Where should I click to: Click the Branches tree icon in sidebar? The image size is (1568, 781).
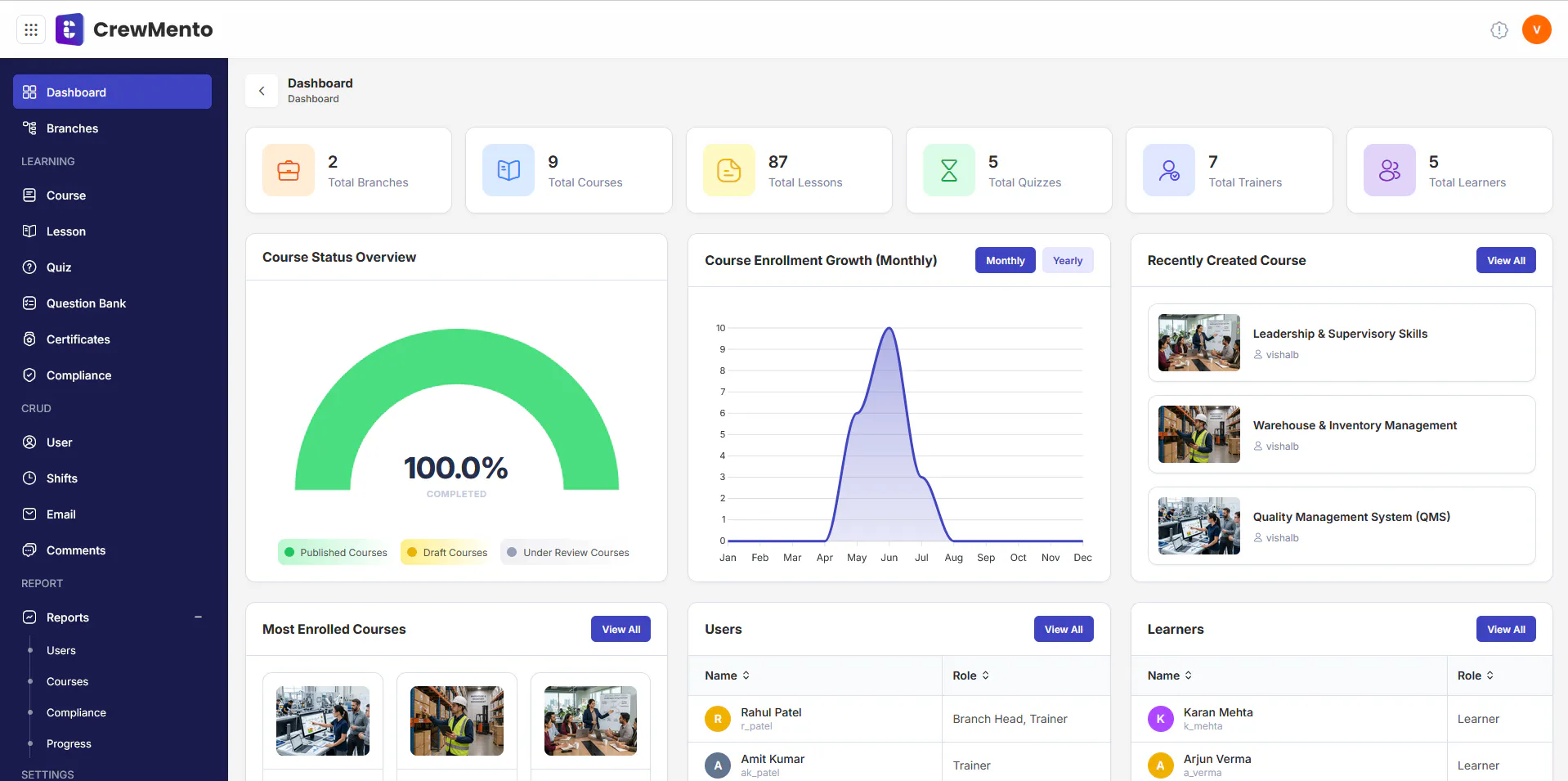coord(29,128)
